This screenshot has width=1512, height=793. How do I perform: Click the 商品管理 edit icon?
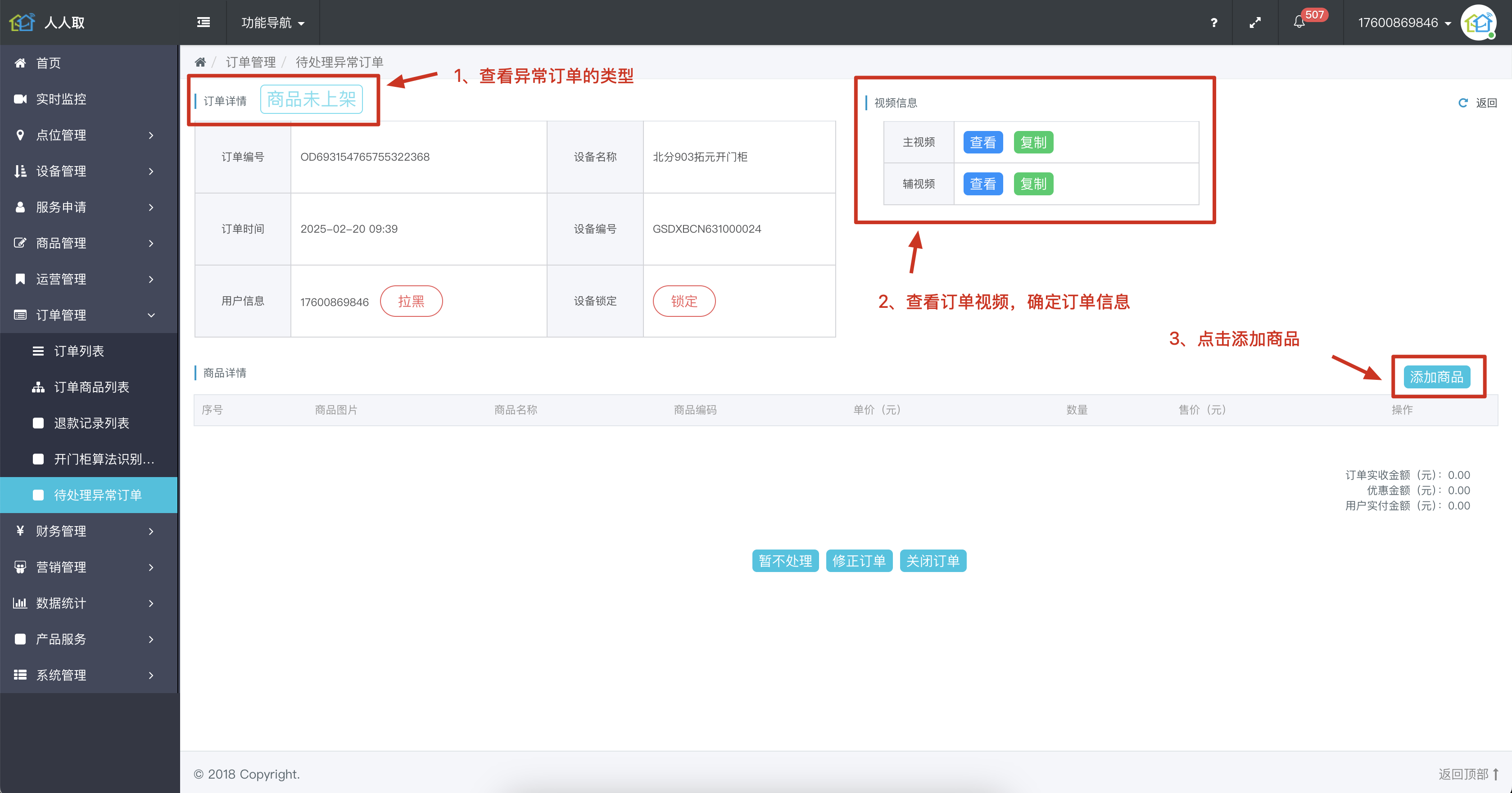click(20, 243)
